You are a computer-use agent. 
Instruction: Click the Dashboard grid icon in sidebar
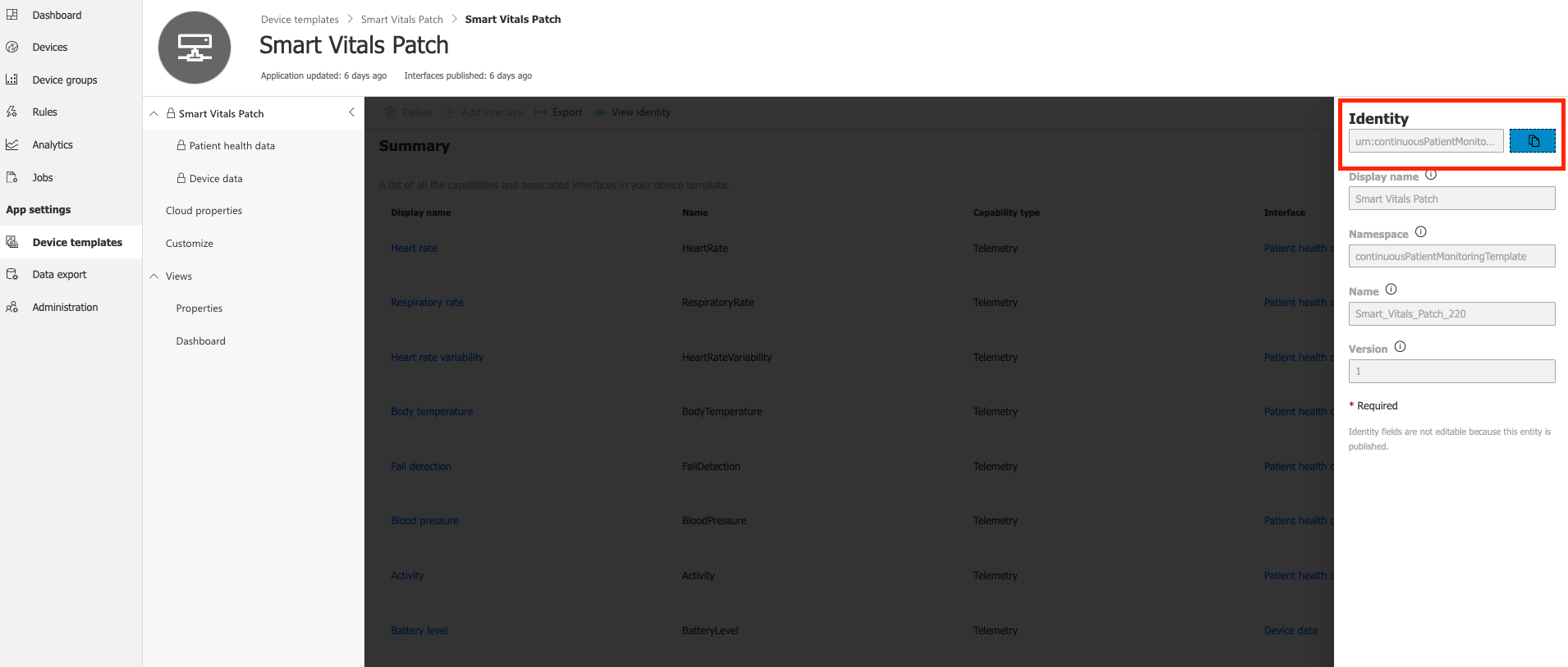(x=11, y=15)
